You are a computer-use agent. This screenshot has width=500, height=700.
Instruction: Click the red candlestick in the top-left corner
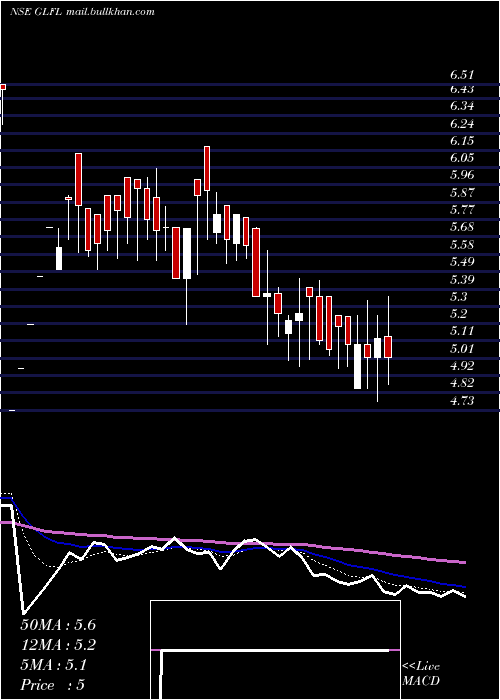(x=3, y=87)
